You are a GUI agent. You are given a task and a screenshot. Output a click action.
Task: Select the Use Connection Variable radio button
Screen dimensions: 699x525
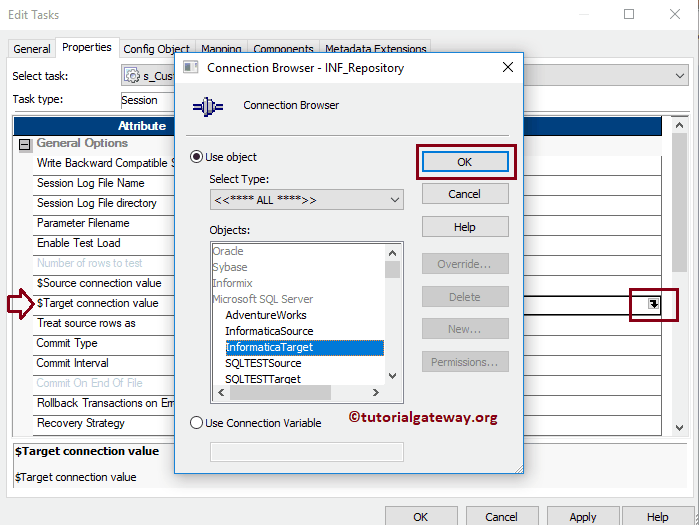[197, 422]
